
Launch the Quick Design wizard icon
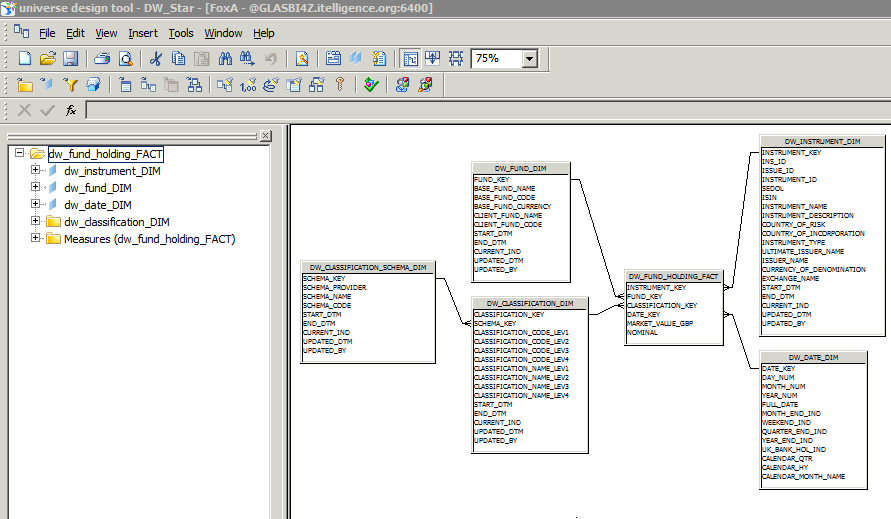302,59
